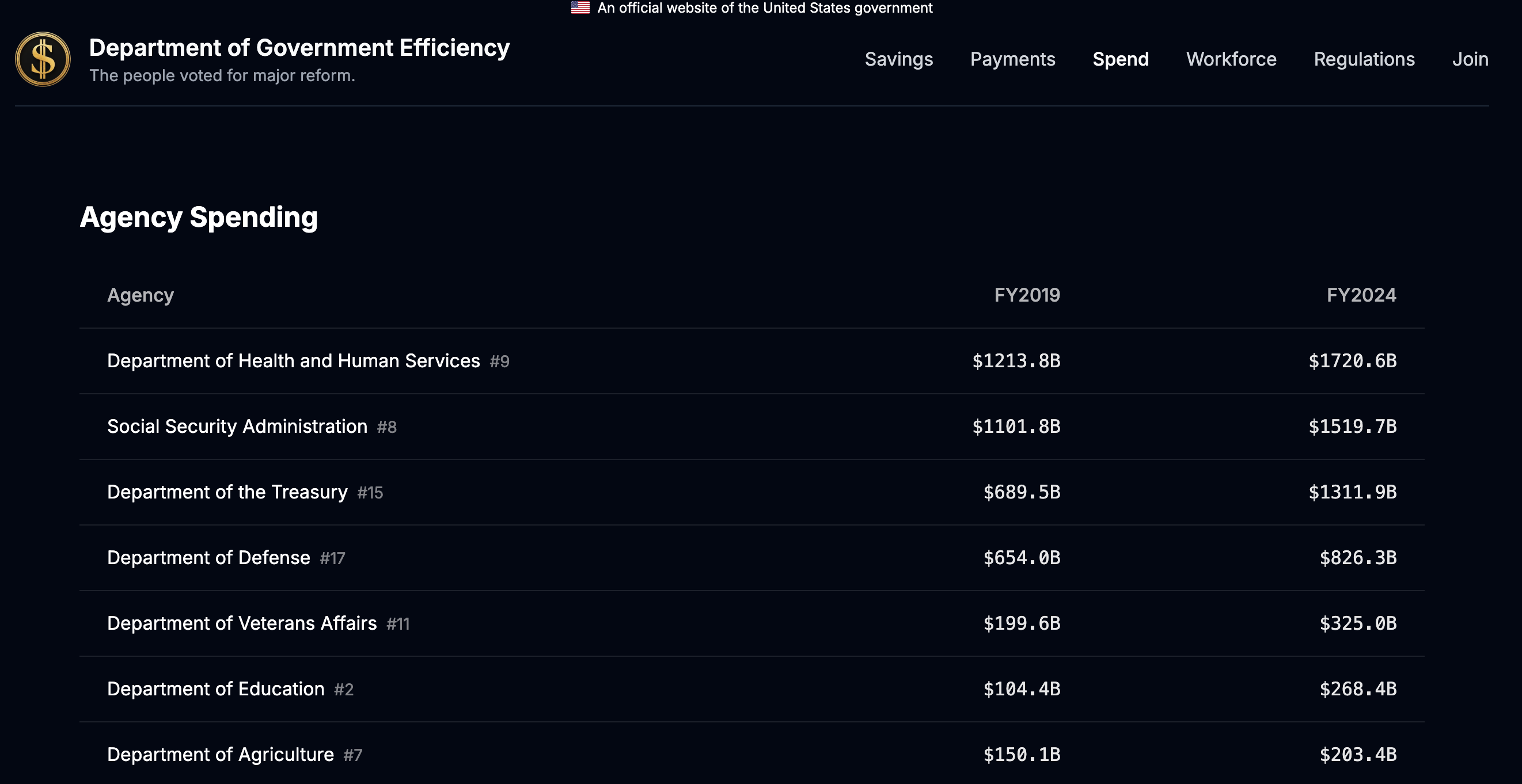
Task: Click the Agency Spending heading
Action: 199,218
